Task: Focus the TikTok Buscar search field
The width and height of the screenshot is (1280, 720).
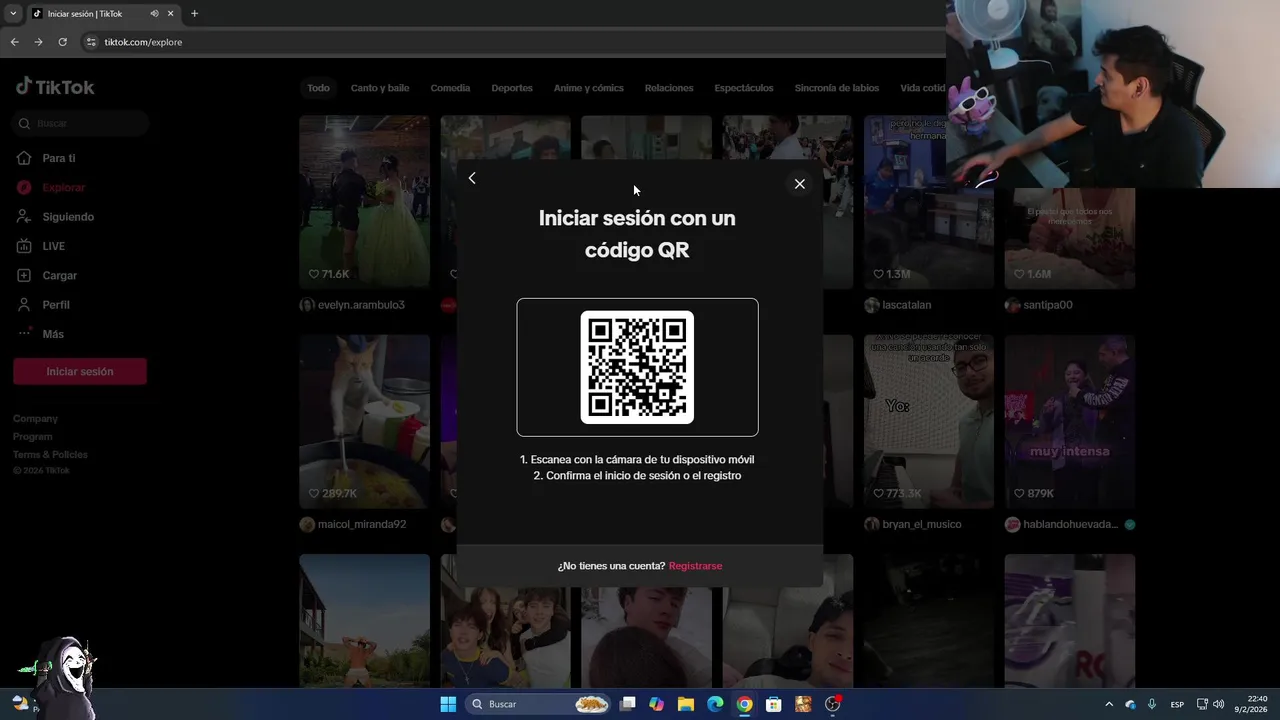Action: coord(81,123)
